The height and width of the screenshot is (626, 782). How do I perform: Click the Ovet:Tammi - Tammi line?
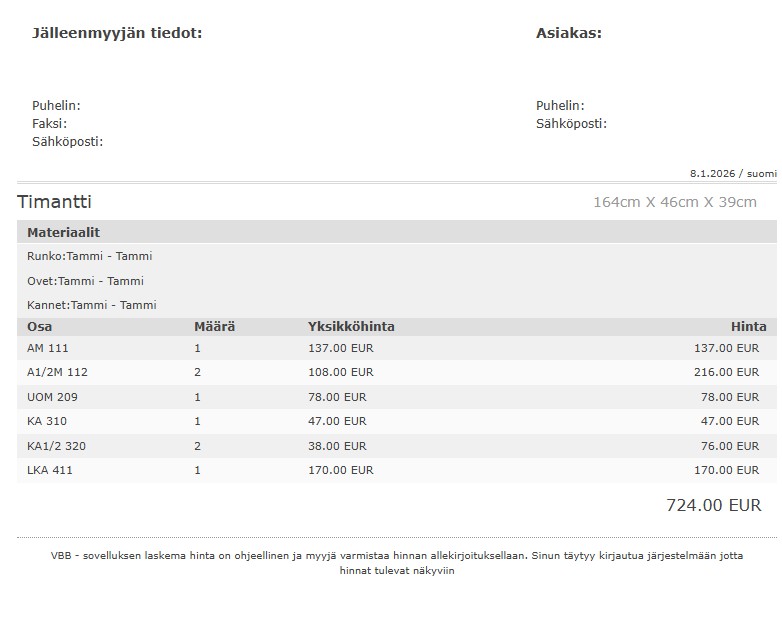[x=85, y=281]
